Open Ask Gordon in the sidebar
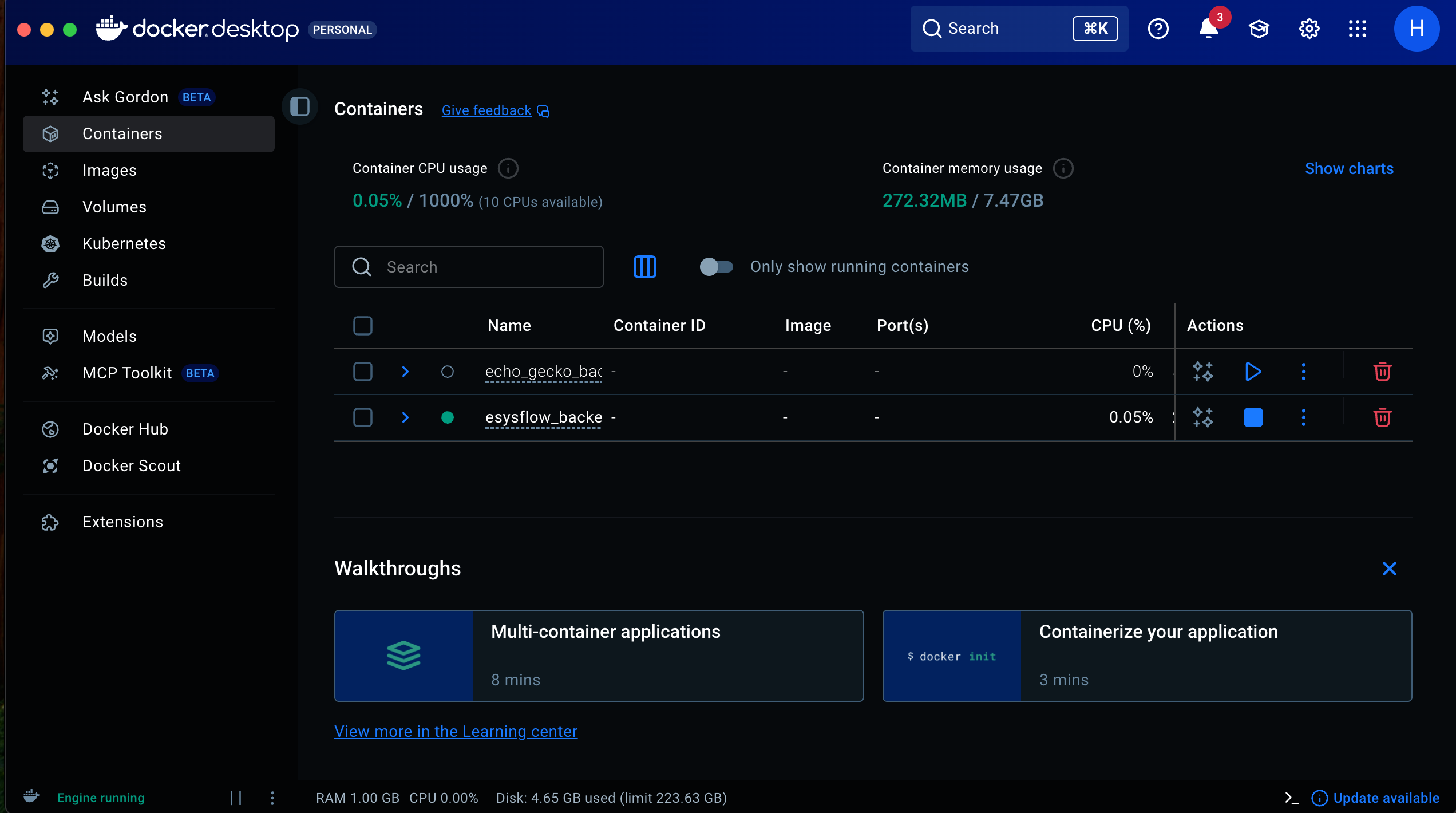Screen dimensions: 1456x813 tap(148, 97)
